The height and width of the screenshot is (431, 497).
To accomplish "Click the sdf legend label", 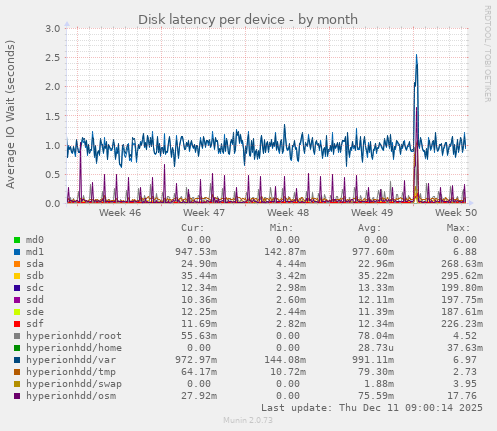I will click(x=35, y=324).
